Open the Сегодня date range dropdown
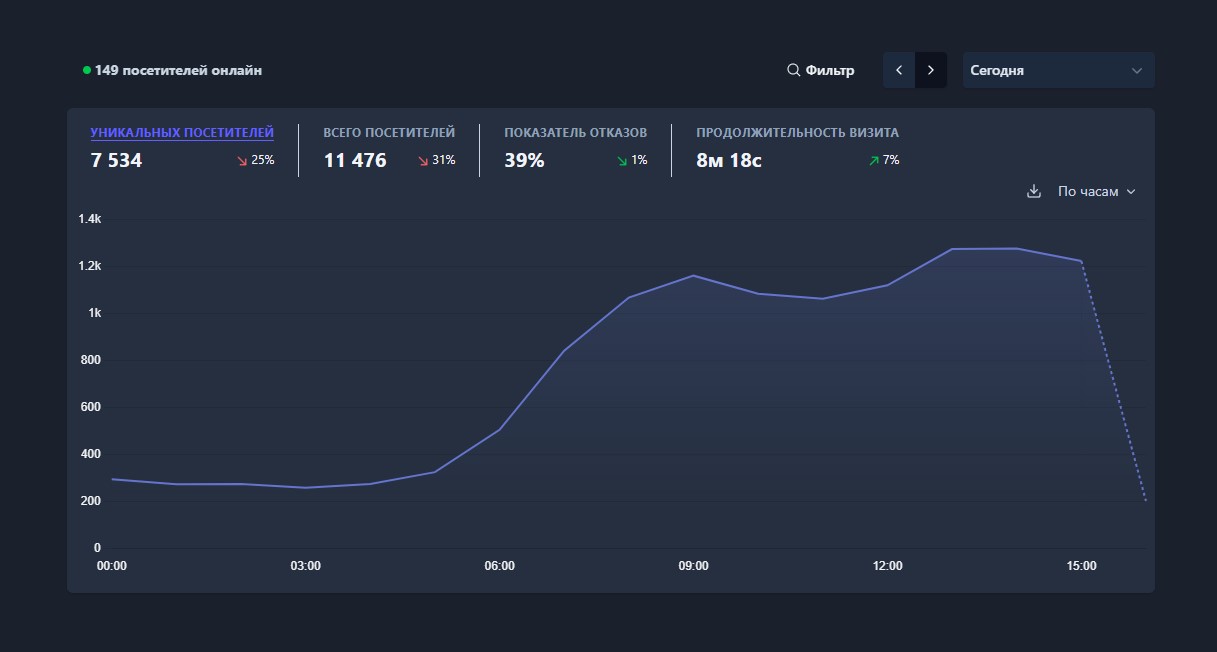Viewport: 1217px width, 652px height. 1058,71
